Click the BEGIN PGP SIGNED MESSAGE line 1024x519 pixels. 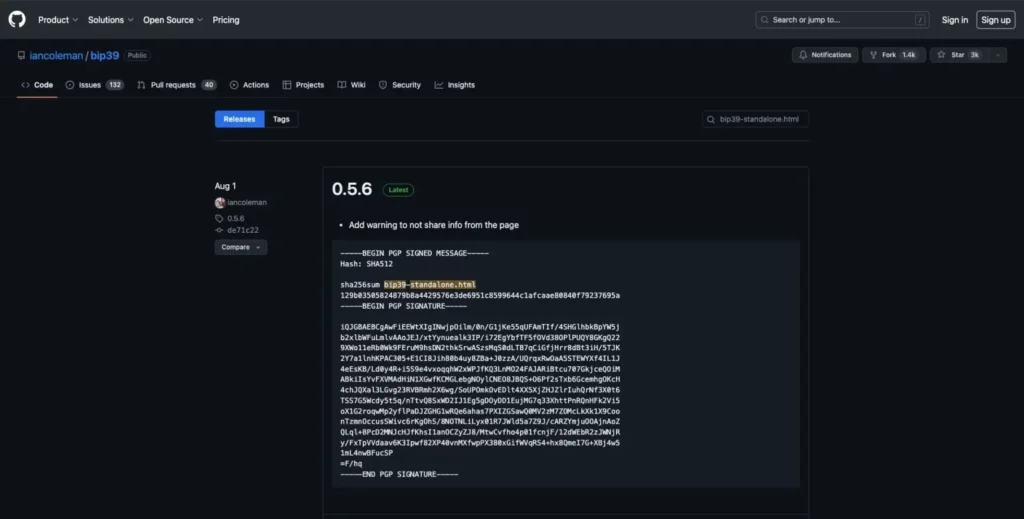(414, 253)
